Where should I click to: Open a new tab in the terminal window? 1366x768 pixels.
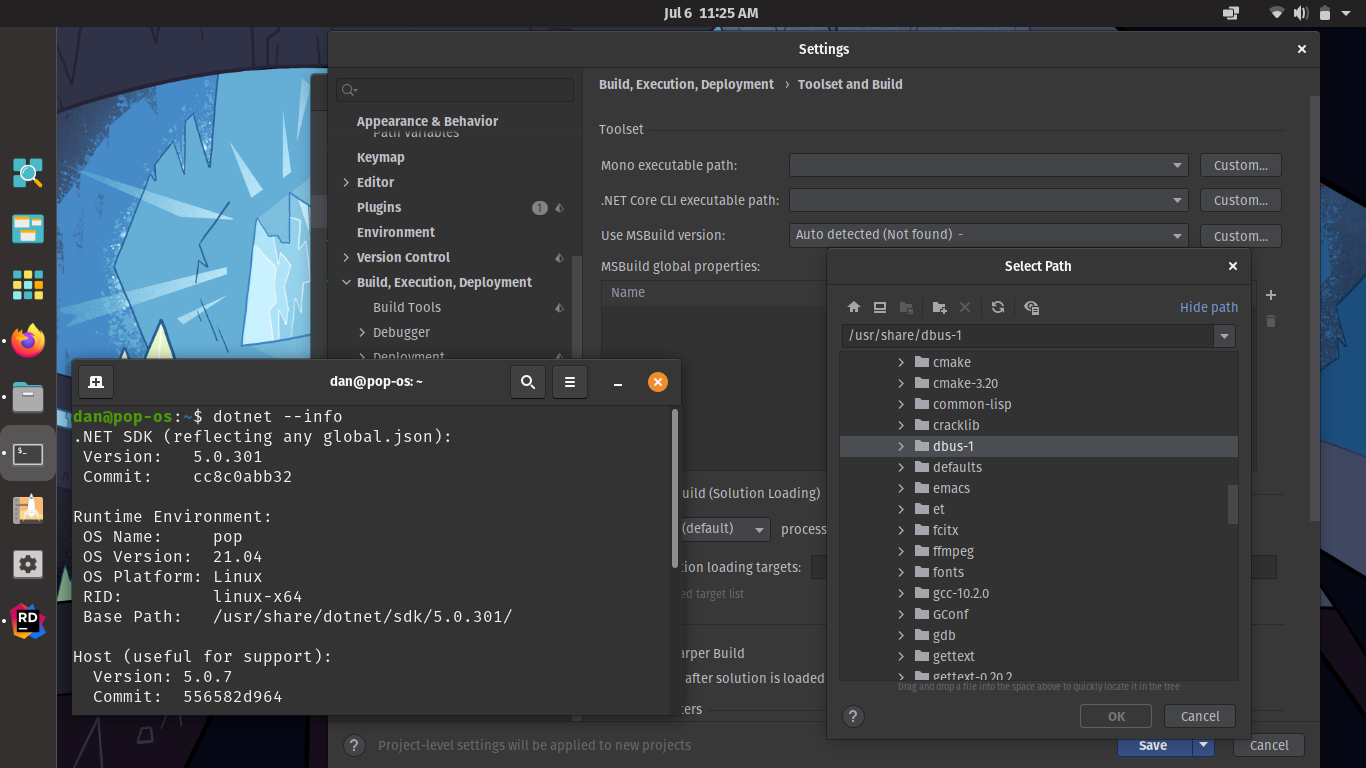click(x=96, y=381)
